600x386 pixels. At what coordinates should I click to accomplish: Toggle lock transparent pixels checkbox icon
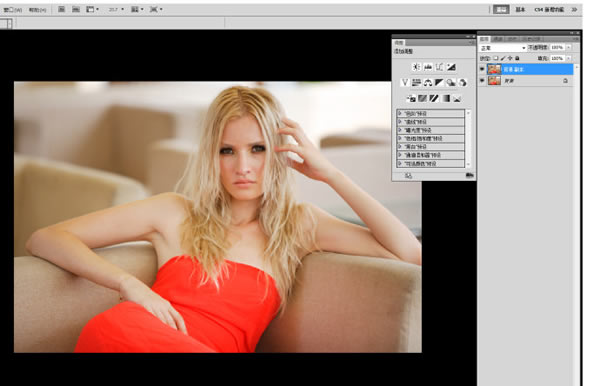496,58
